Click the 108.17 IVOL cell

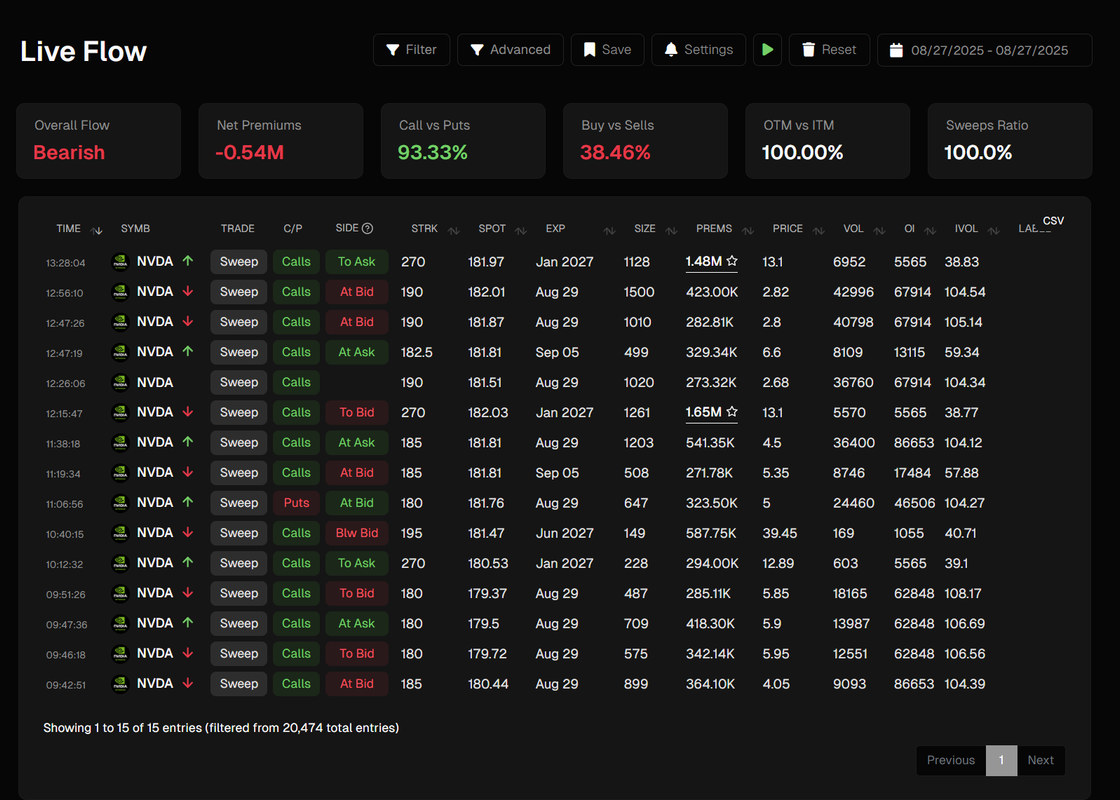click(963, 594)
